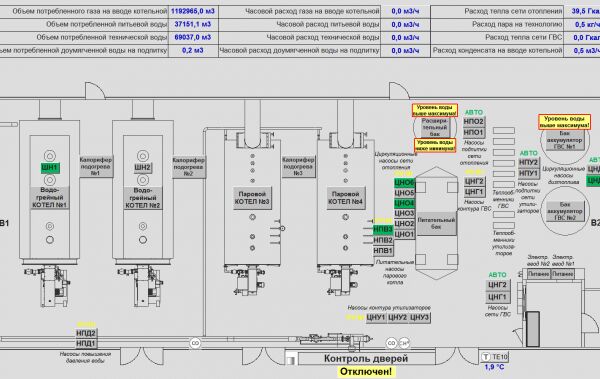Click Калорифер подогрева №3
The image size is (600, 379).
[x=298, y=167]
